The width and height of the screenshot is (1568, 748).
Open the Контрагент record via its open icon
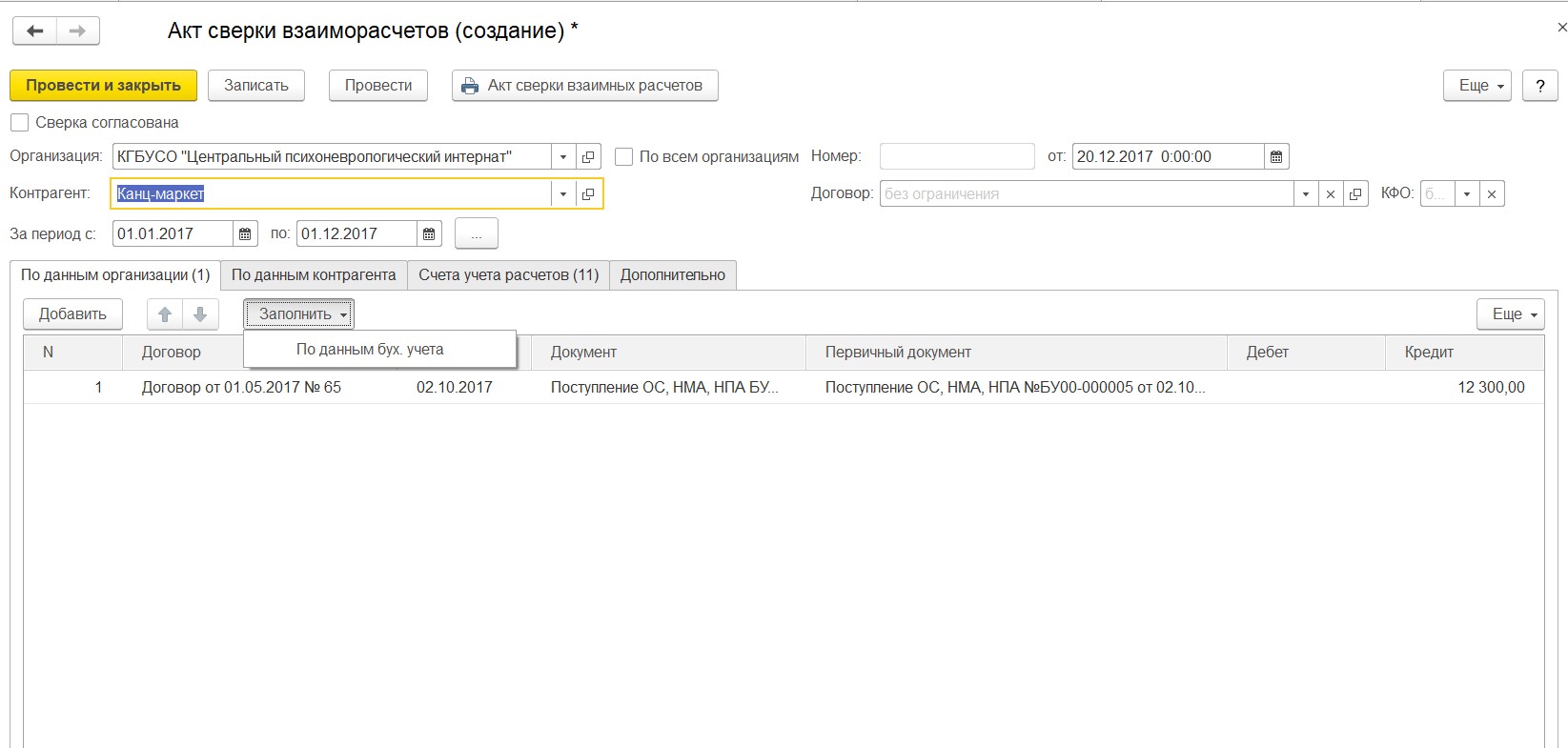(x=589, y=193)
